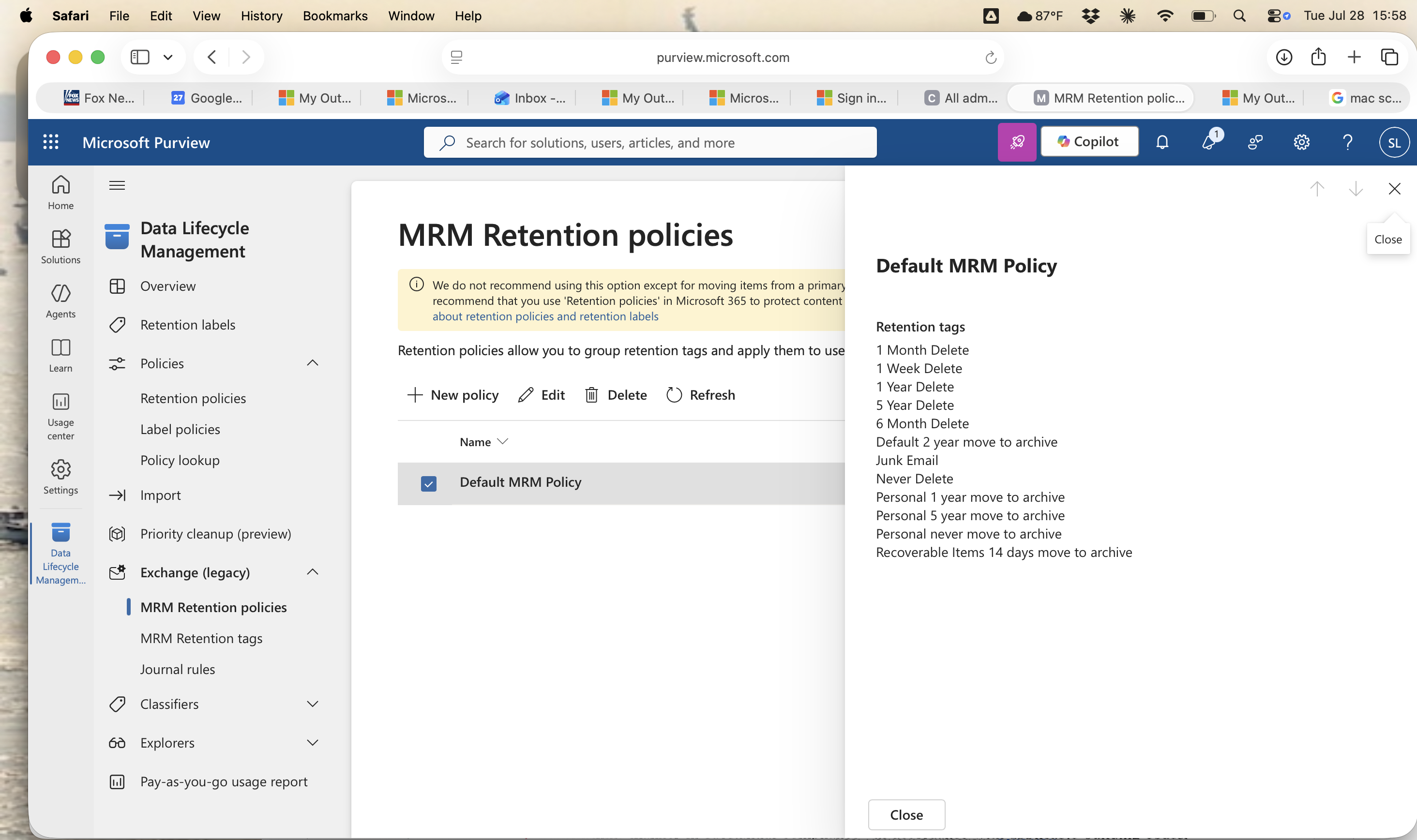Screen dimensions: 1417x840
Task: Open the retention policies and labels link
Action: (x=545, y=316)
